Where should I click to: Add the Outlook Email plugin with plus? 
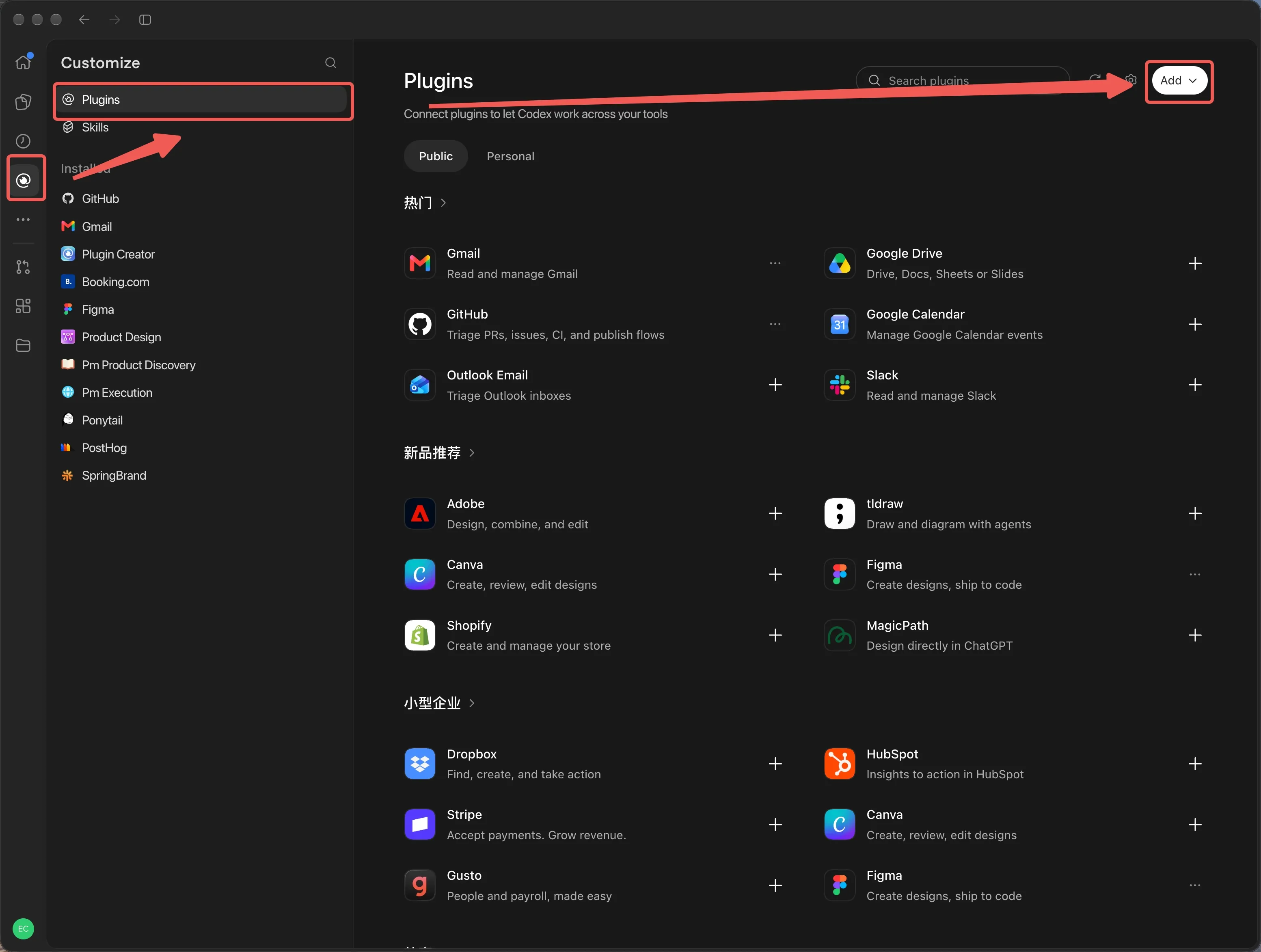[x=775, y=385]
